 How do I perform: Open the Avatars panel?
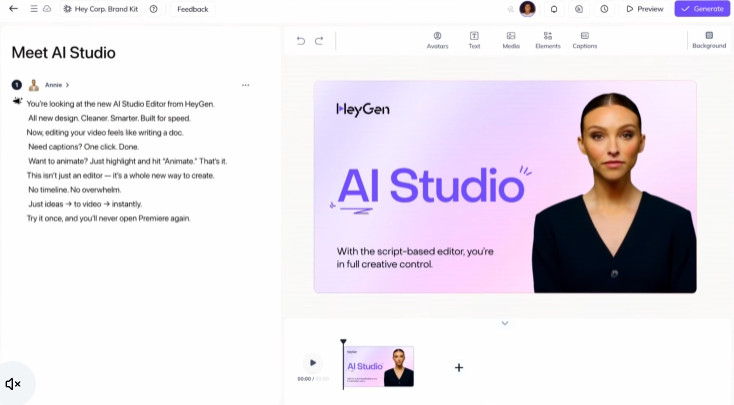(437, 40)
